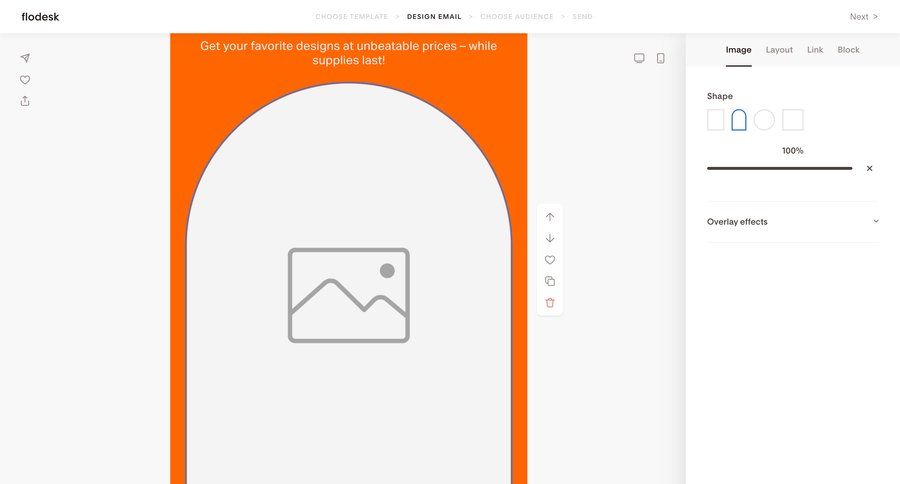Switch to mobile preview icon
900x484 pixels.
[x=661, y=58]
